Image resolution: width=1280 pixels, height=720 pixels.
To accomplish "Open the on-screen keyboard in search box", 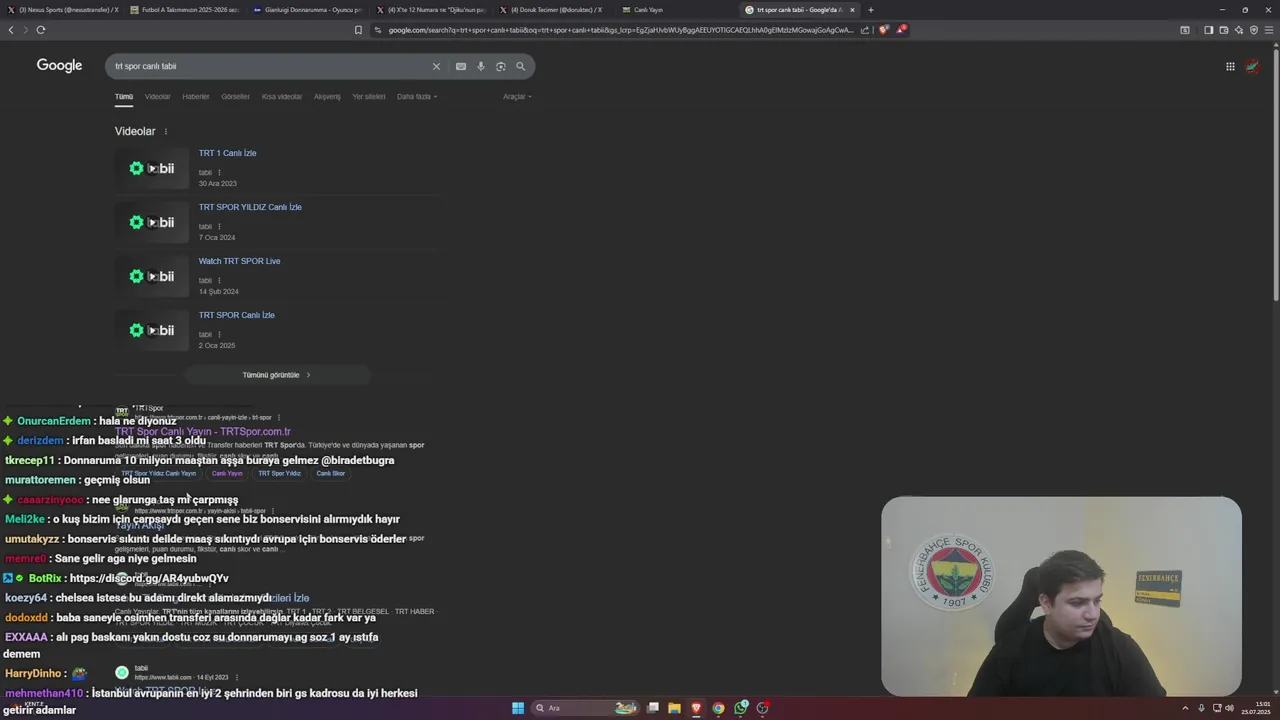I will (461, 66).
